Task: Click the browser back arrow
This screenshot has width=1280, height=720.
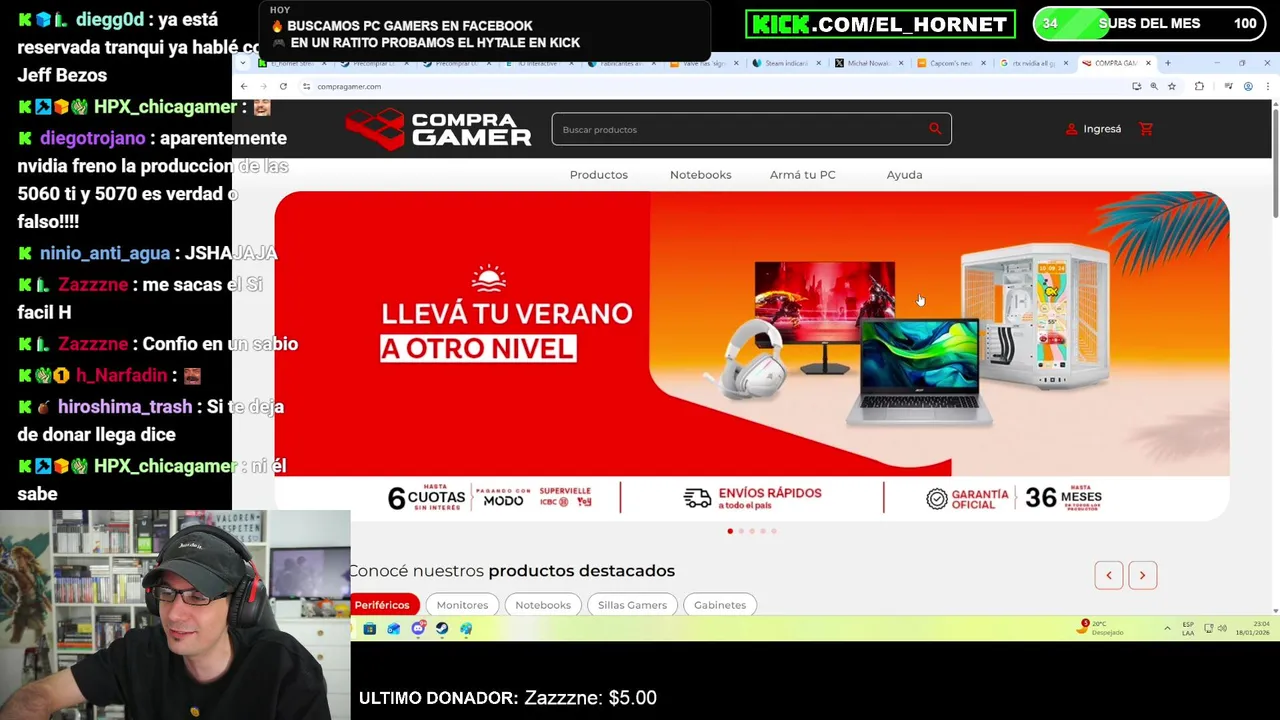Action: click(244, 87)
